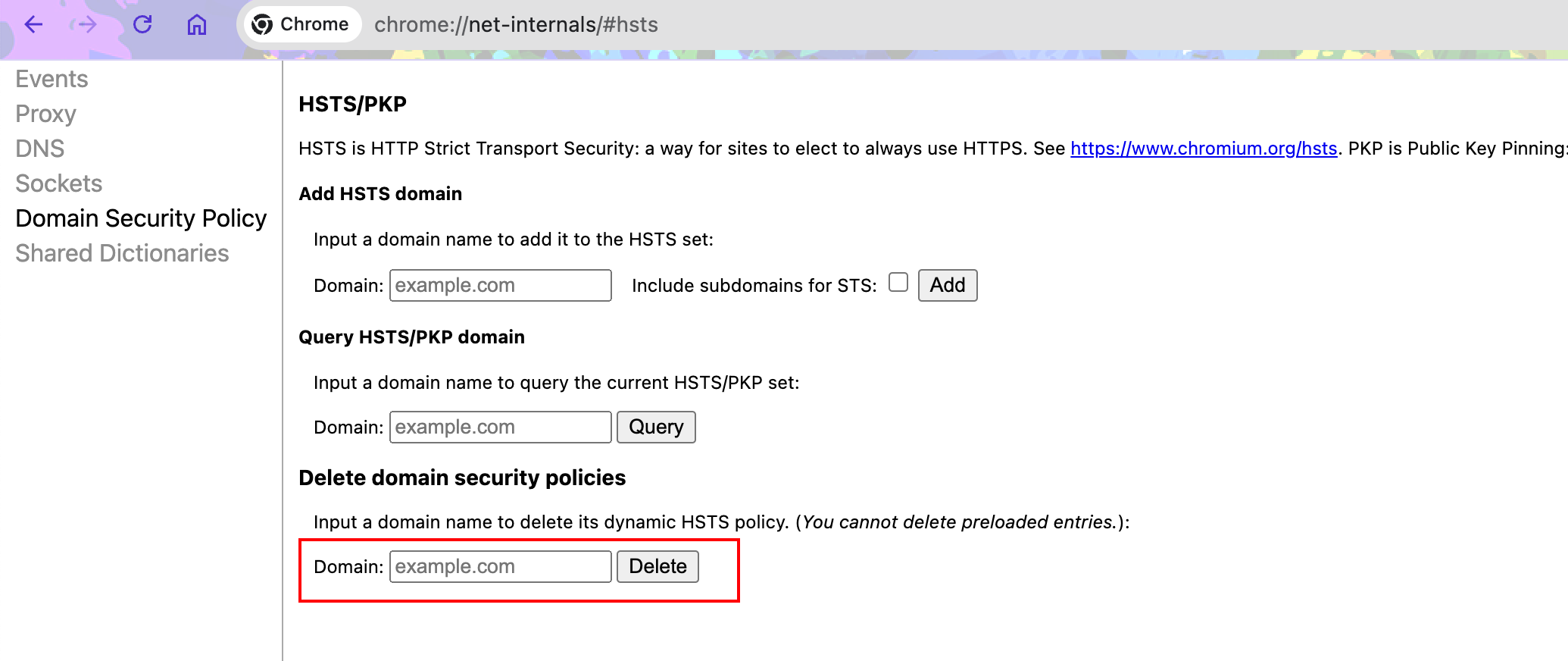
Task: Click the Add button for HSTS domain
Action: point(948,285)
